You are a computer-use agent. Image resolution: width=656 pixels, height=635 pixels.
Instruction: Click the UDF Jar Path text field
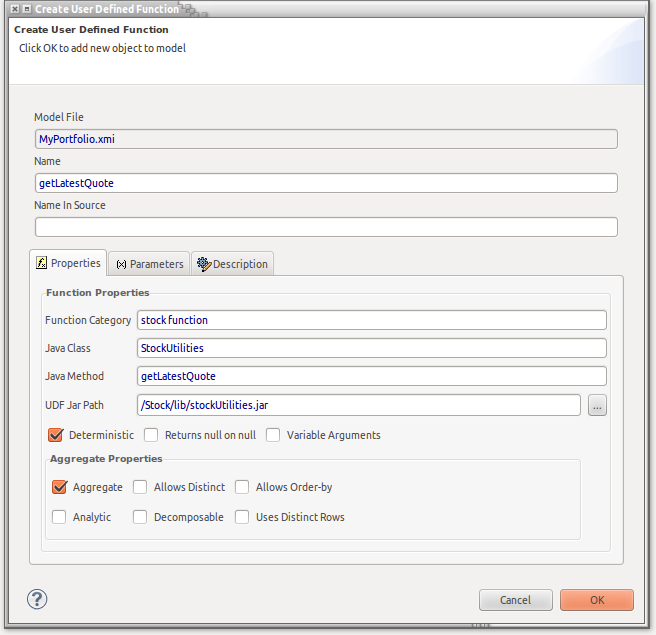359,405
